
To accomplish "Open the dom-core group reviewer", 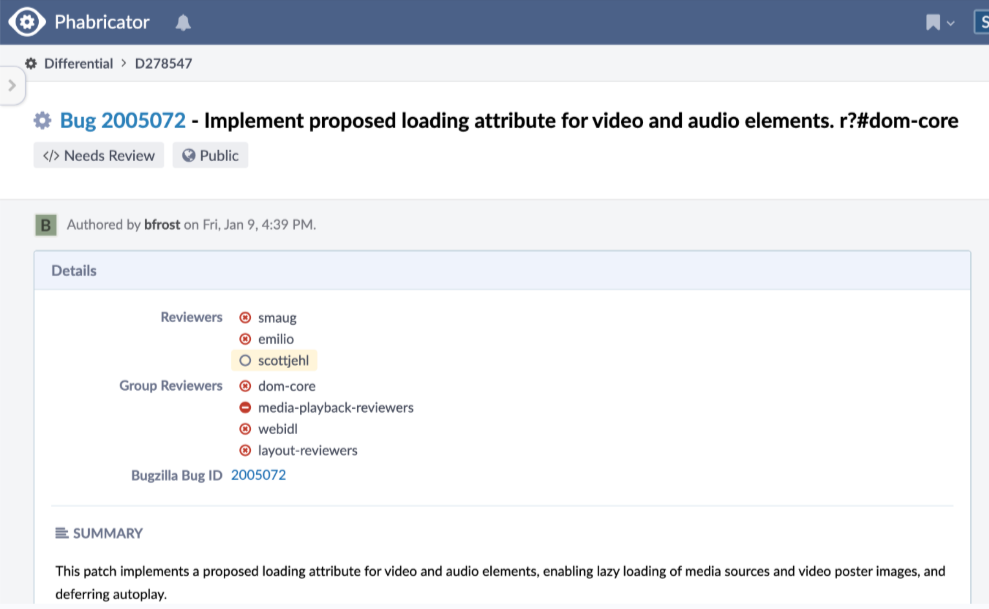I will click(x=286, y=386).
